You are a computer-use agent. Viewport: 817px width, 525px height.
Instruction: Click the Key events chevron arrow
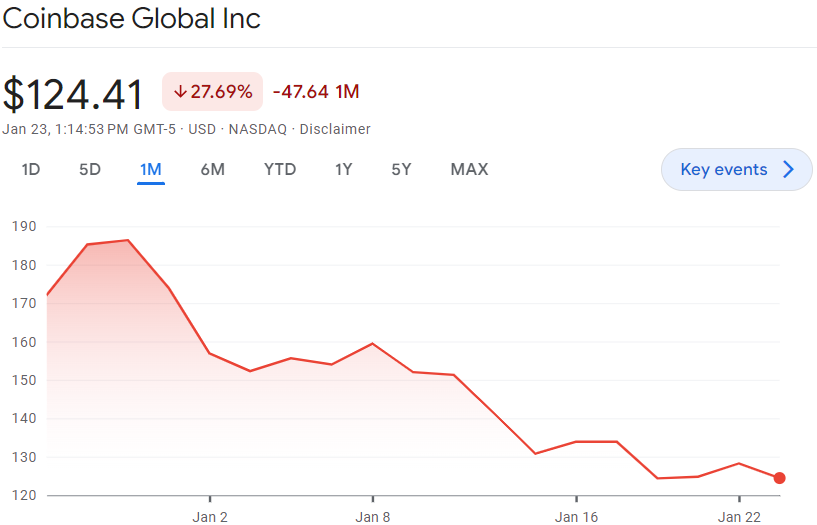tap(788, 170)
